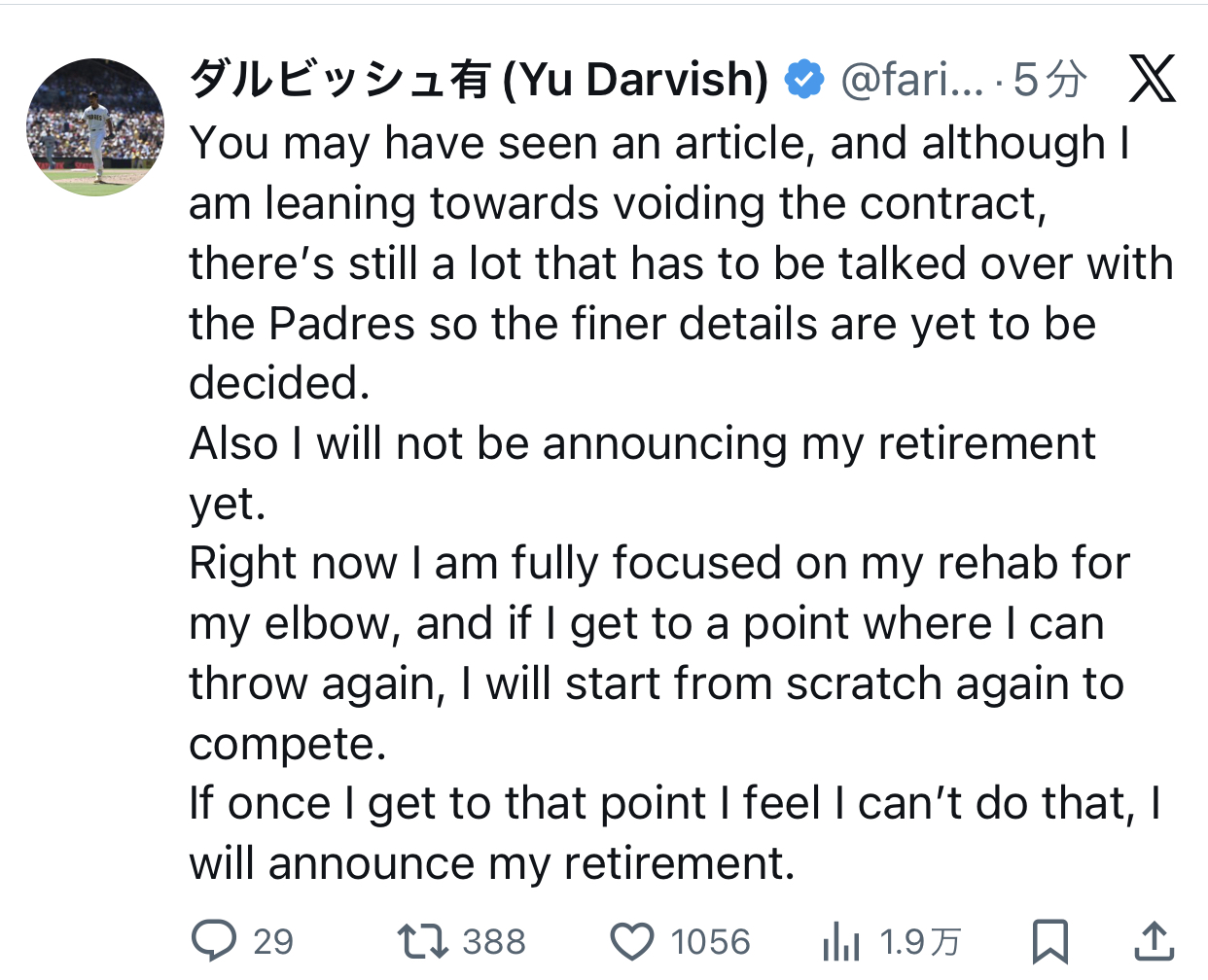
Task: Click the word "Padres" in the tweet
Action: point(341,324)
